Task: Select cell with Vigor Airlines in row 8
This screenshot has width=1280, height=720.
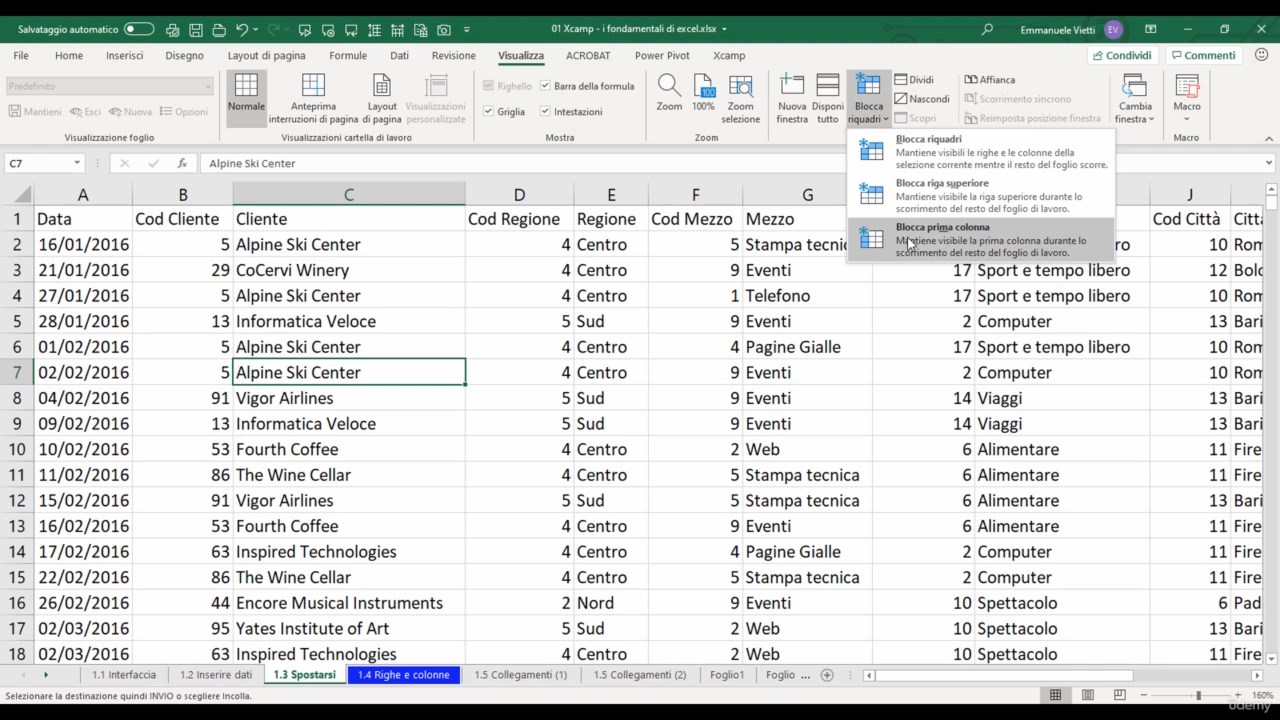Action: pyautogui.click(x=348, y=398)
